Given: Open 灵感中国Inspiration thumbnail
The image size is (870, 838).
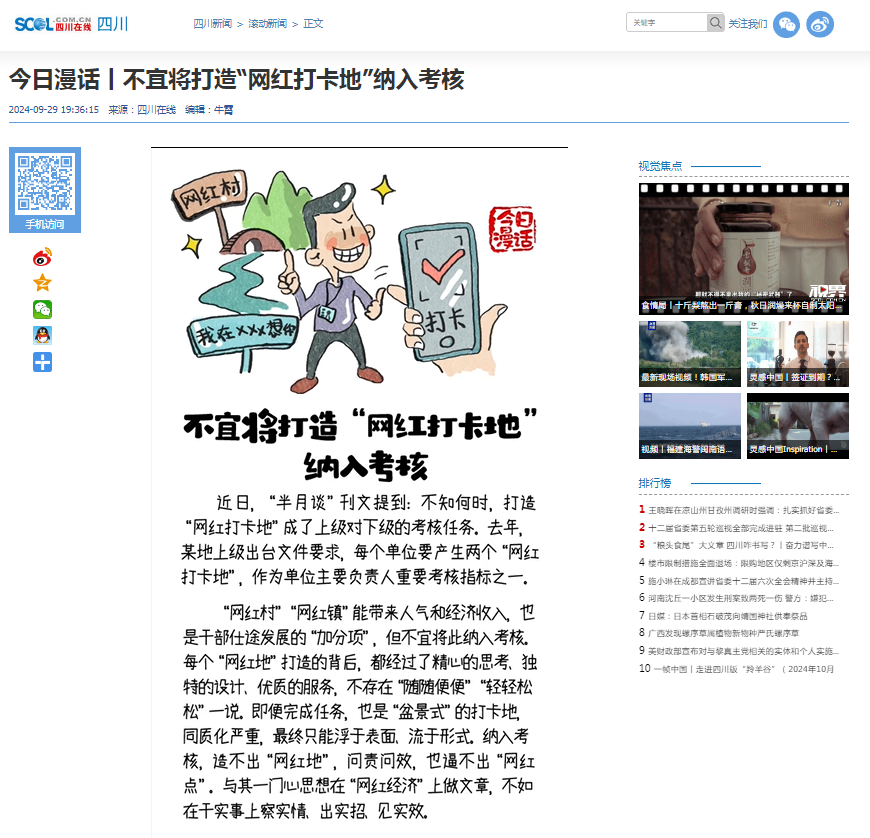Looking at the screenshot, I should click(798, 426).
